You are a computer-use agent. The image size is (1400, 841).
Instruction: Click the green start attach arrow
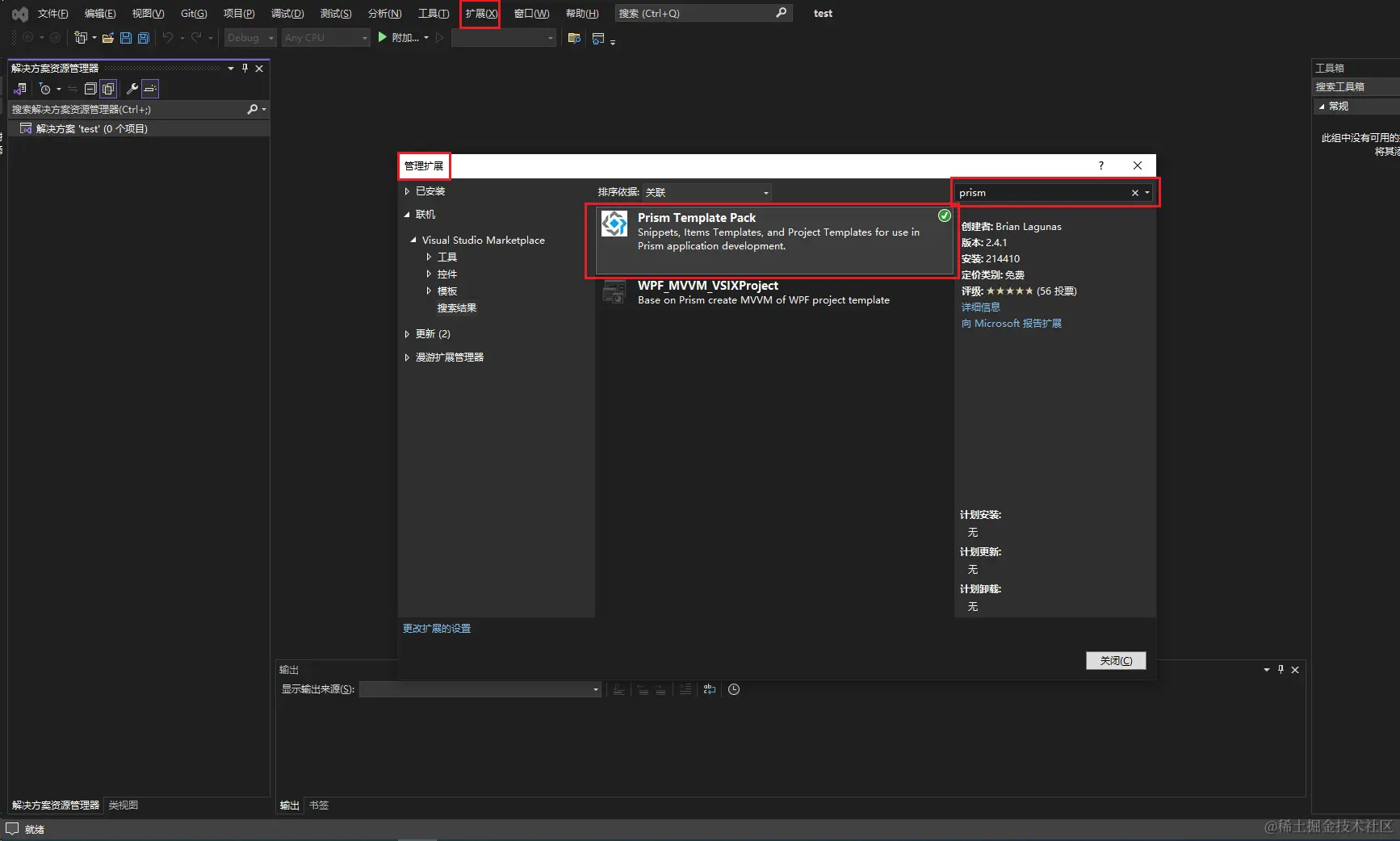(383, 37)
